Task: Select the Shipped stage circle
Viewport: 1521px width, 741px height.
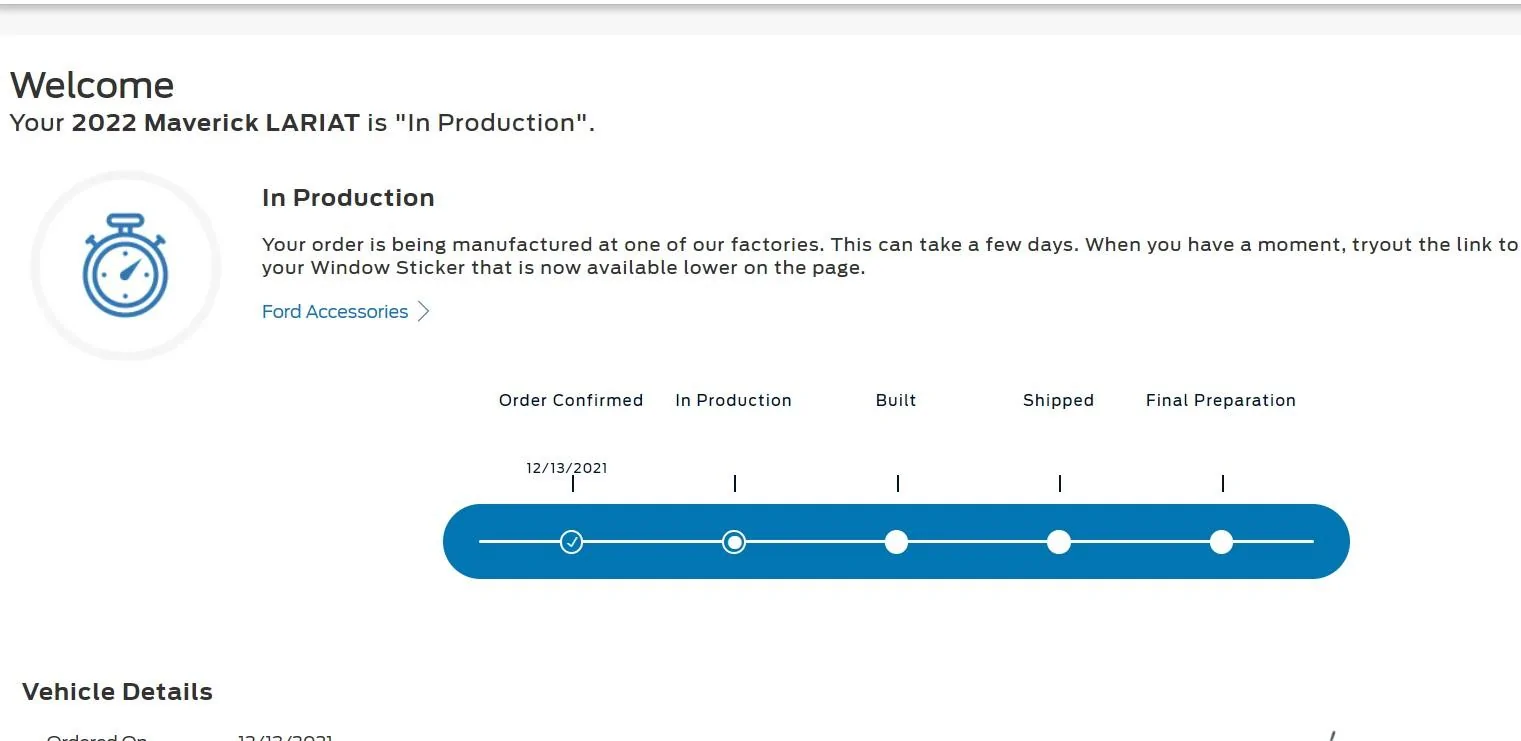Action: click(x=1059, y=542)
